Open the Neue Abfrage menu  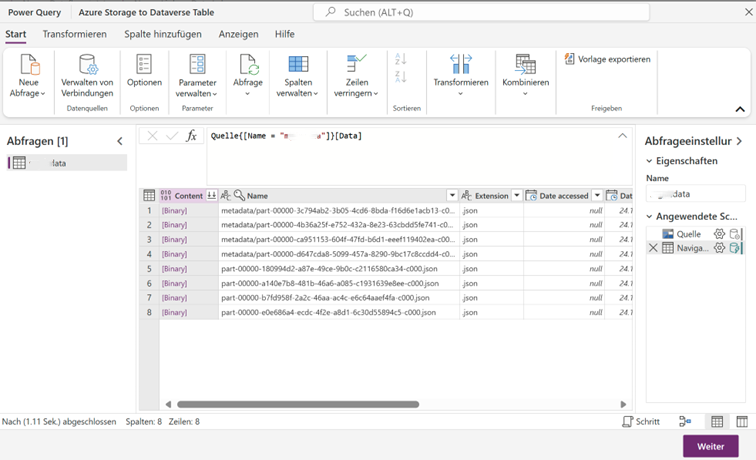(29, 75)
